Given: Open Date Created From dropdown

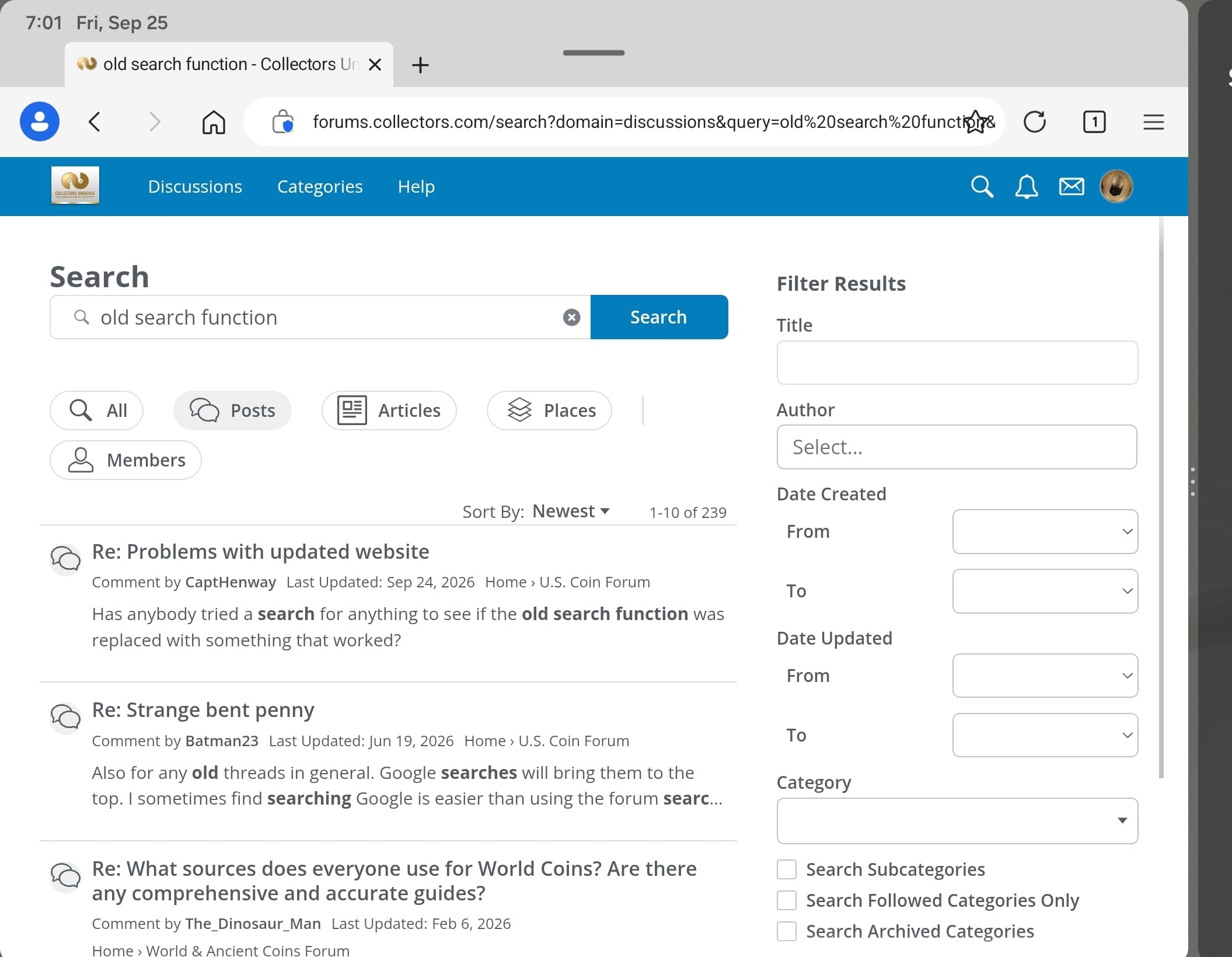Looking at the screenshot, I should click(x=1045, y=531).
